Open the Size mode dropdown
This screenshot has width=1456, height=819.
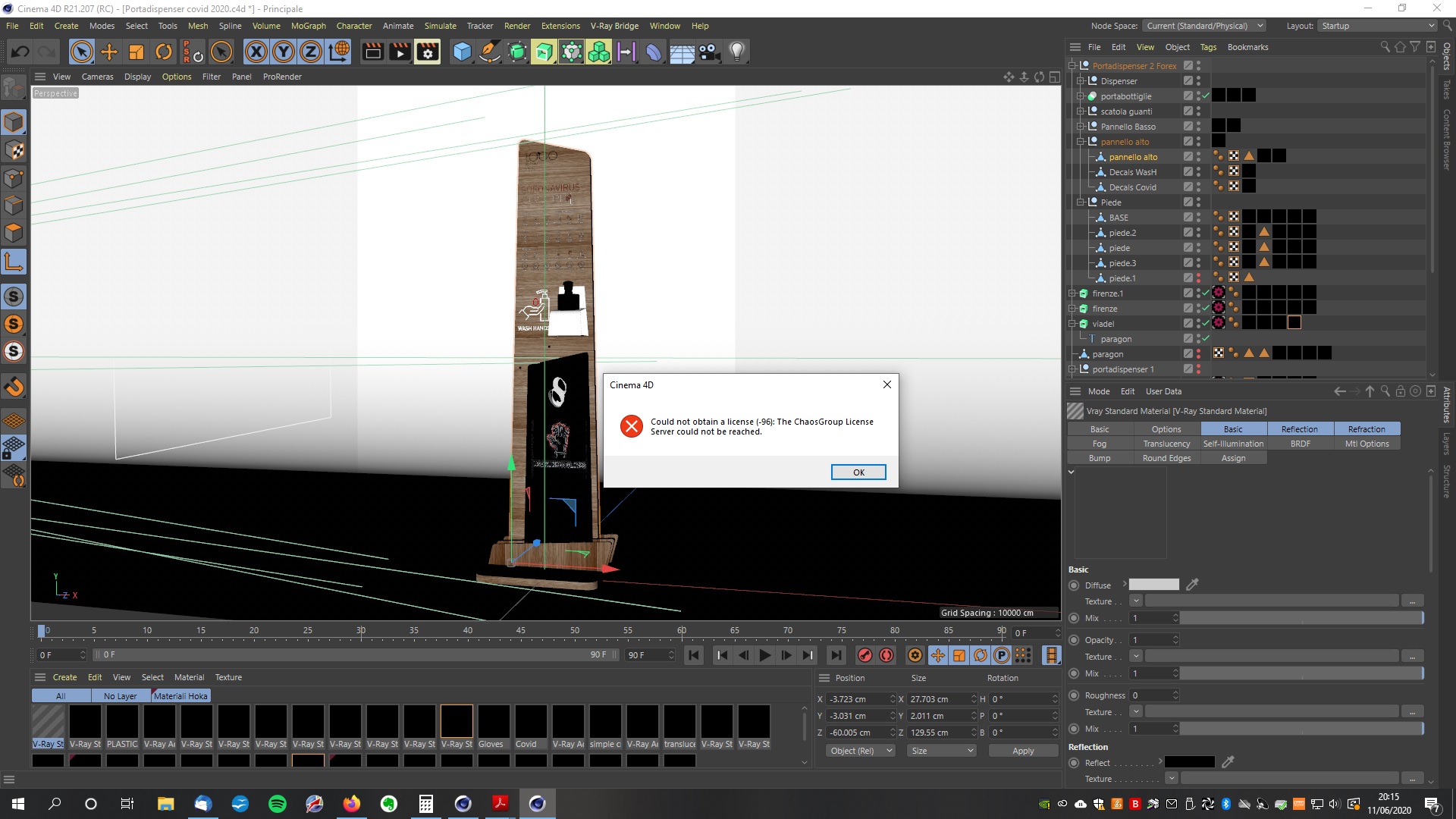pyautogui.click(x=941, y=751)
